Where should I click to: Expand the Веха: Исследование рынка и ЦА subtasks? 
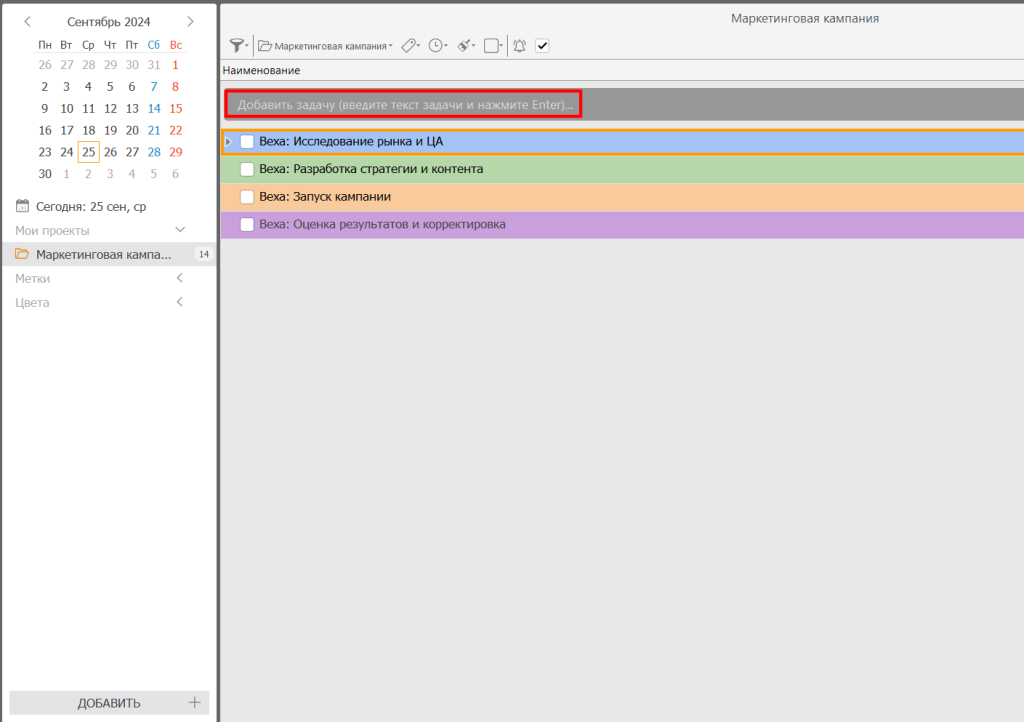point(228,142)
